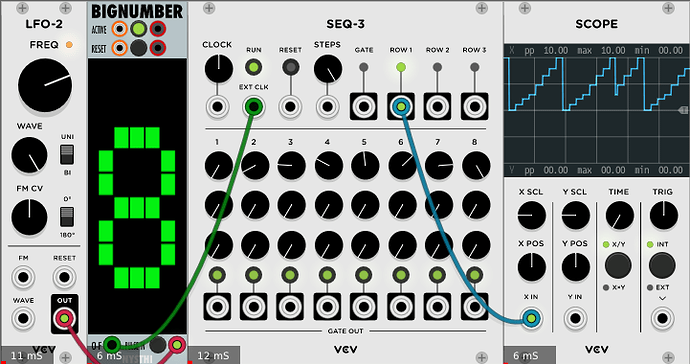Click the SEQ-3 EXT CLK input jack
The height and width of the screenshot is (364, 690).
point(253,107)
